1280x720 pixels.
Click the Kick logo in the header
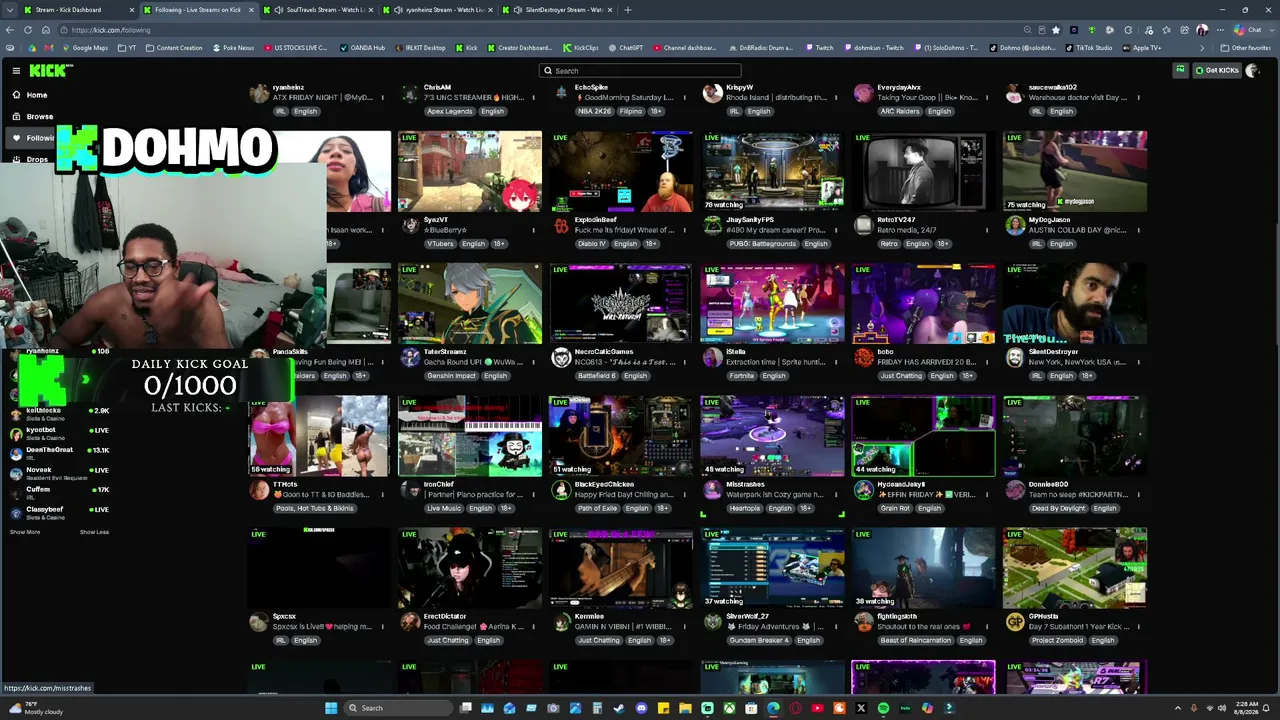point(49,70)
